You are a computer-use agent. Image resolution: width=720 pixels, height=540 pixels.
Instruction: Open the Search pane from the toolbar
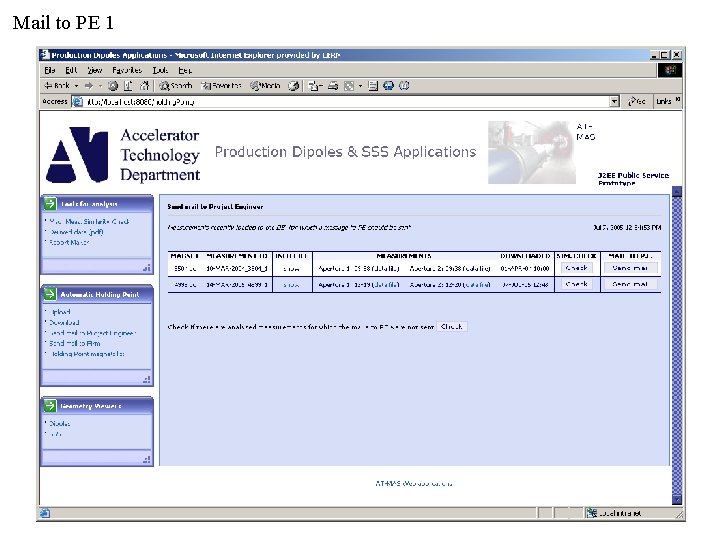coord(176,86)
